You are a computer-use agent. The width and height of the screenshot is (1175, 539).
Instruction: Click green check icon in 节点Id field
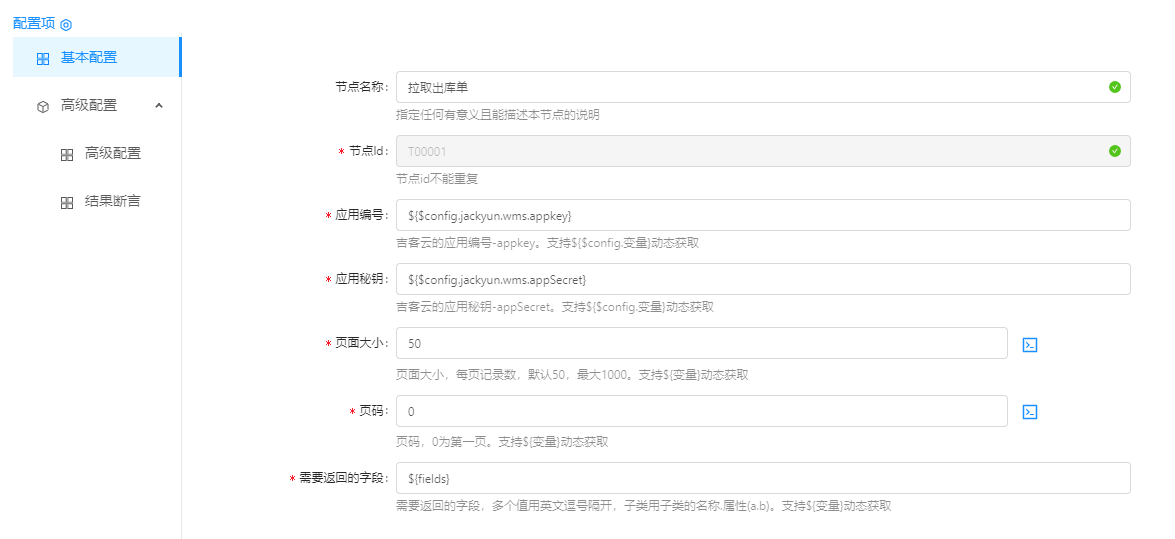point(1115,151)
